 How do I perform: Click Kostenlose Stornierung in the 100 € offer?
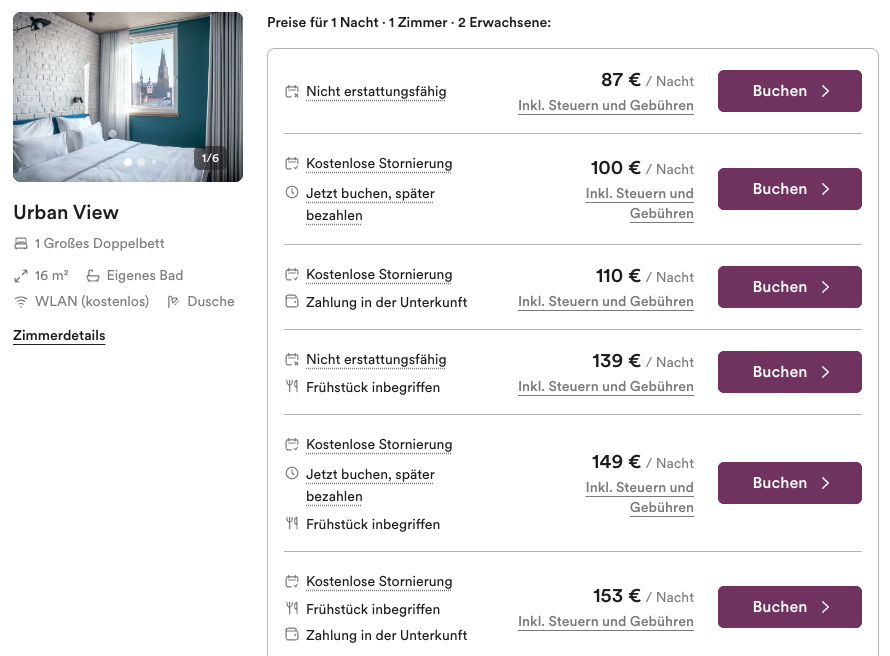[379, 164]
